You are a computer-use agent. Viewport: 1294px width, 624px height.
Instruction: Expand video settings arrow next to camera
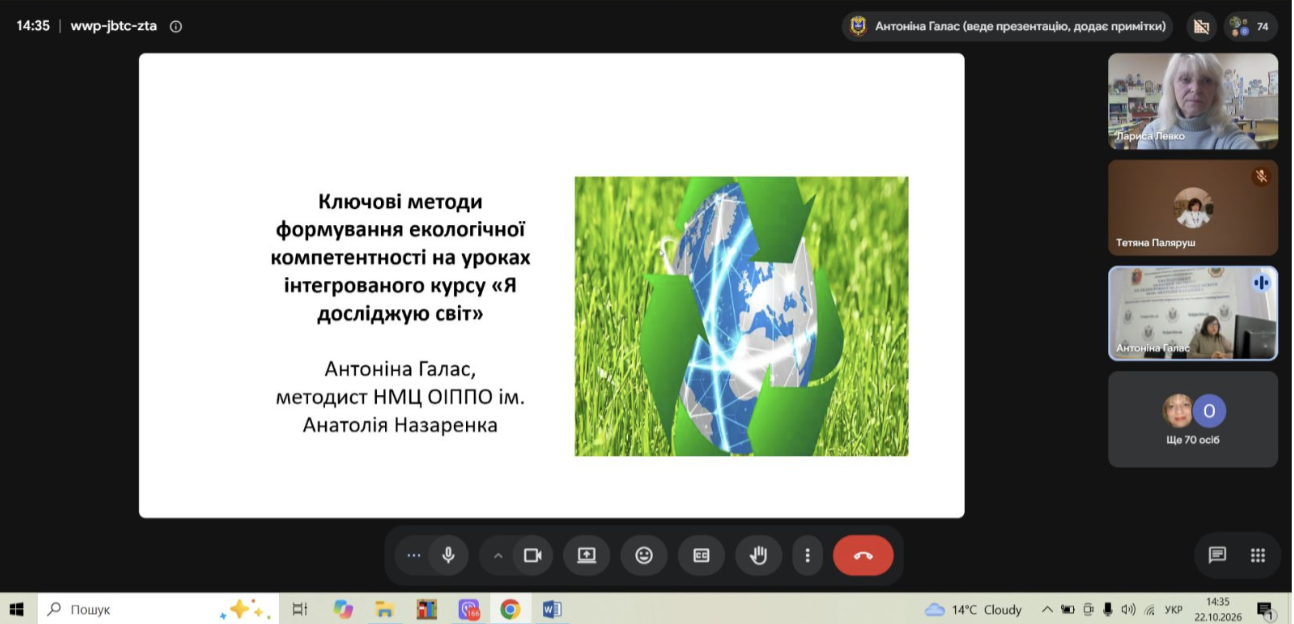(498, 555)
